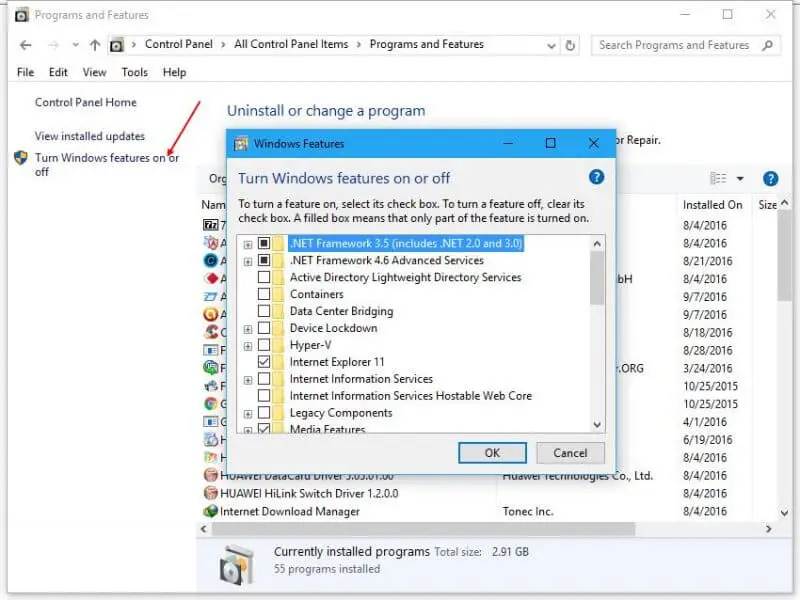Click the 8/21/2016 installed date
Viewport: 800px width, 600px height.
[x=708, y=261]
